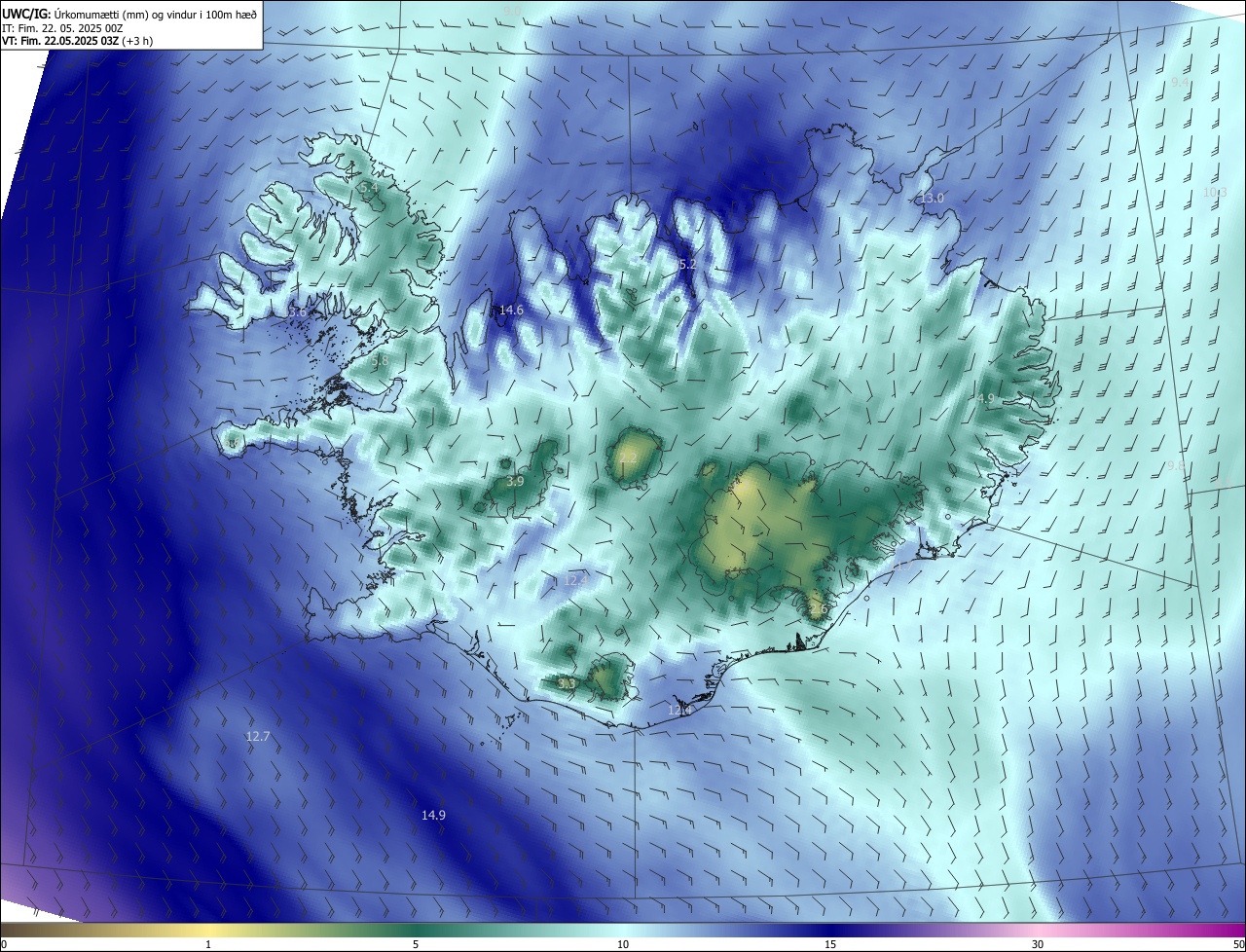Click the 3.3 value label
Image resolution: width=1246 pixels, height=952 pixels.
click(x=567, y=683)
